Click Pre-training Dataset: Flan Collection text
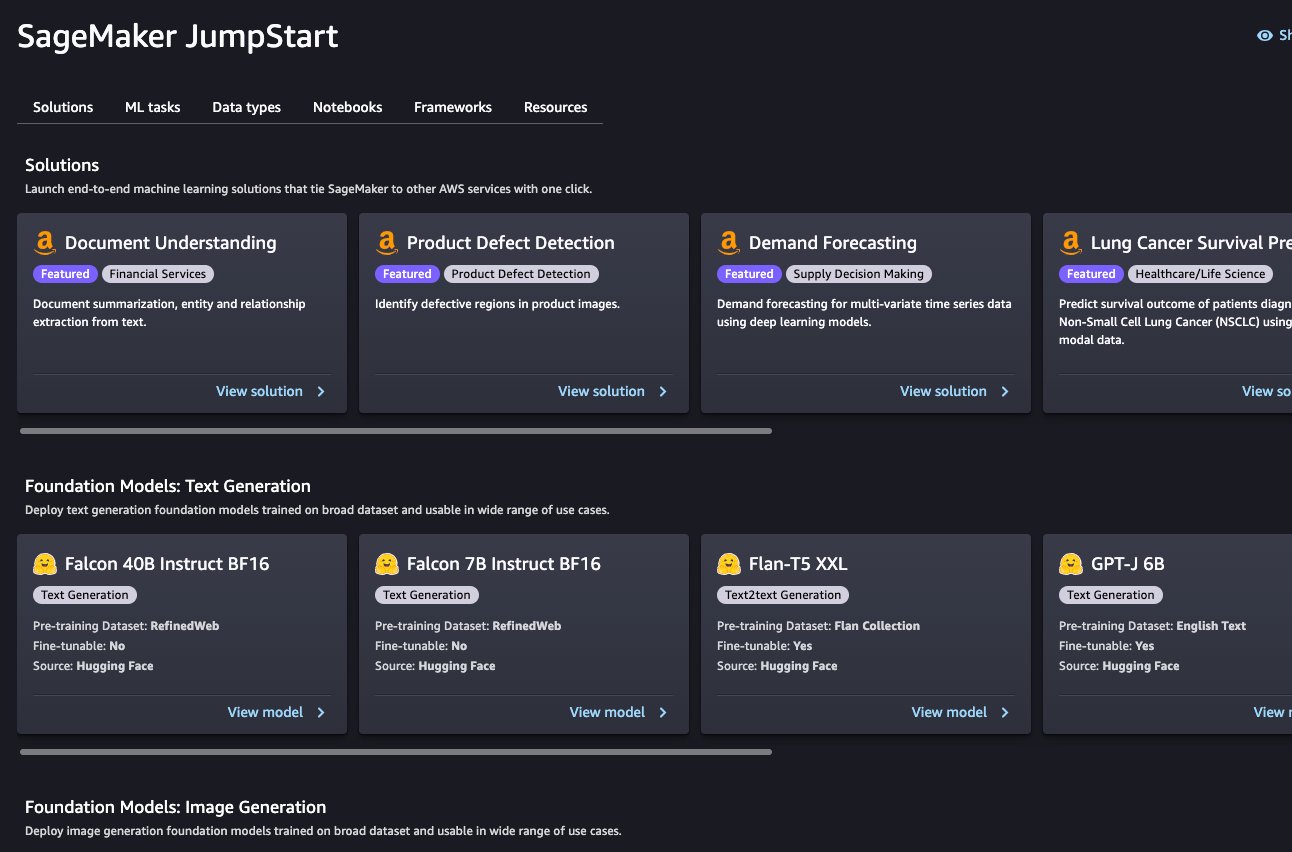This screenshot has height=852, width=1292. pyautogui.click(x=818, y=626)
